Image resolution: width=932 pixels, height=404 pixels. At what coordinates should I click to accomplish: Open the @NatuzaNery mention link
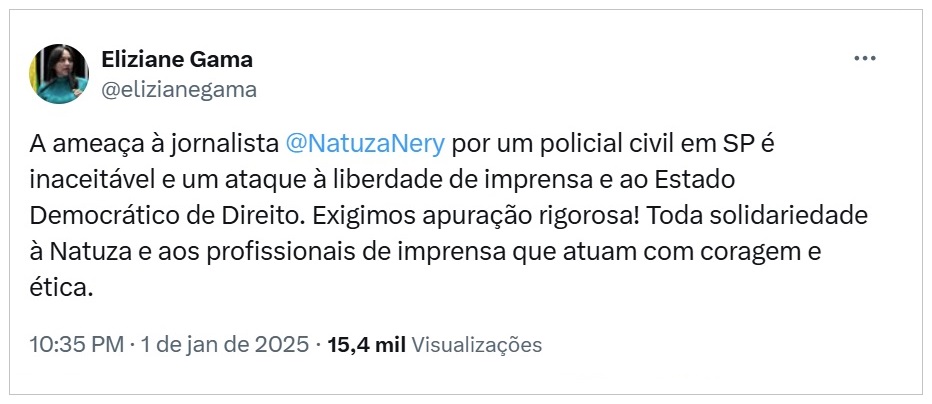tap(365, 143)
